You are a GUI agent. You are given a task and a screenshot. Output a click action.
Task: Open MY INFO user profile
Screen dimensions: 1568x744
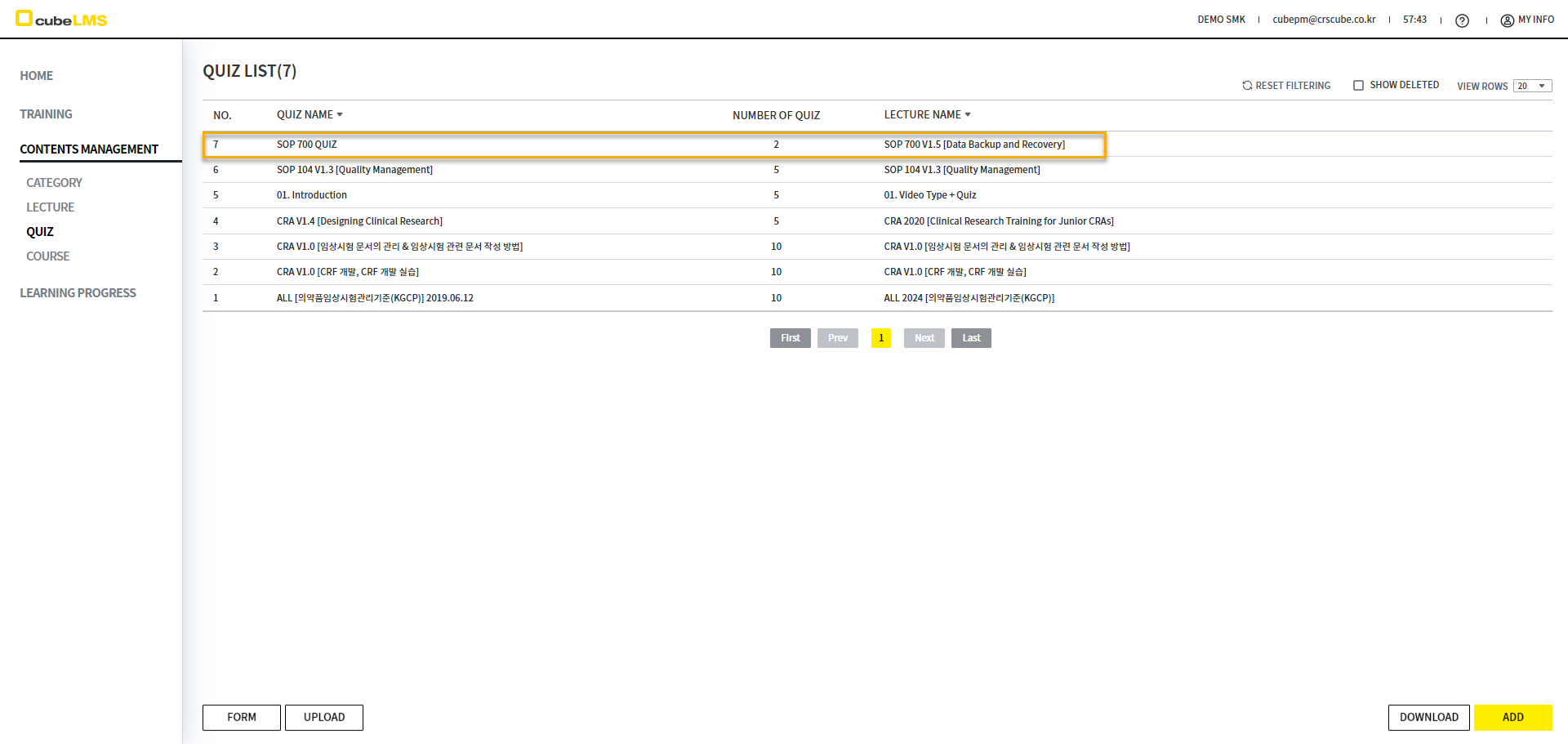coord(1527,20)
